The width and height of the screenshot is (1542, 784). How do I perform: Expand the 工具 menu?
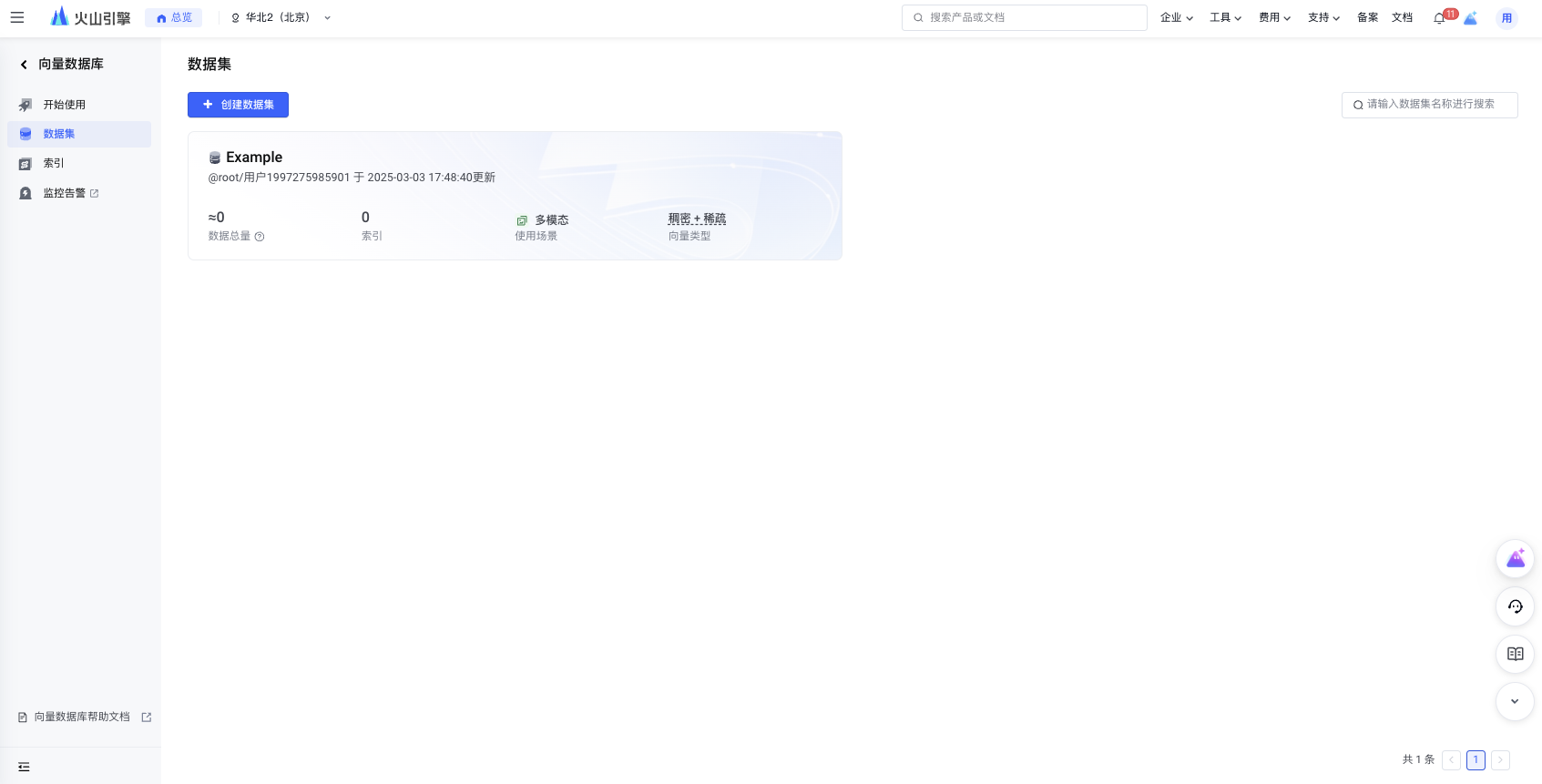point(1226,17)
